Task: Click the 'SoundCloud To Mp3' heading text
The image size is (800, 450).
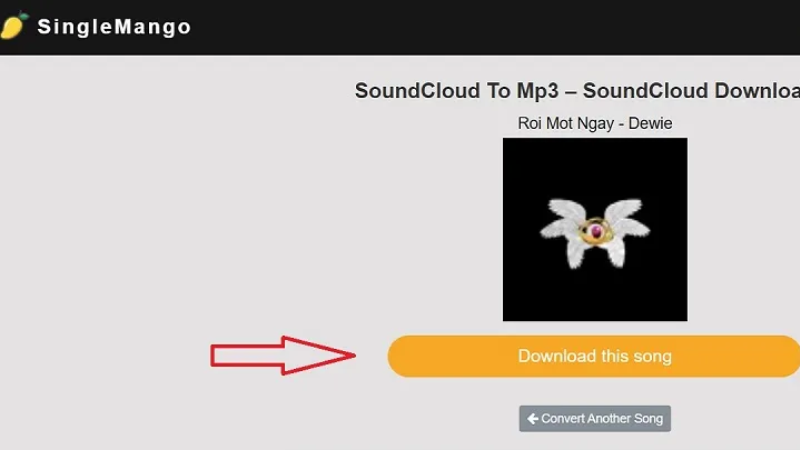Action: click(x=457, y=91)
